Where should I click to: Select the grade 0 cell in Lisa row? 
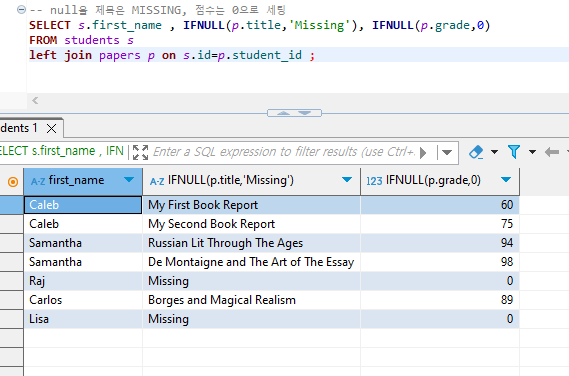[440, 319]
